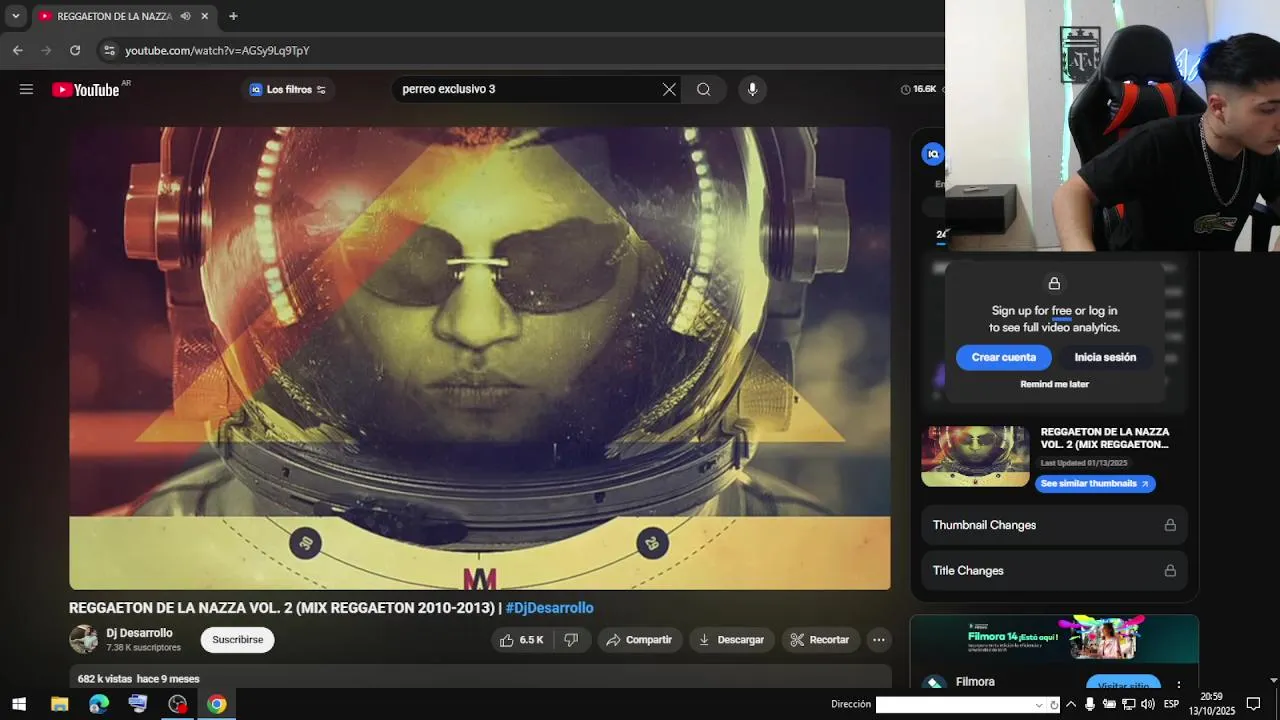
Task: Click the video player frame
Action: (x=479, y=358)
